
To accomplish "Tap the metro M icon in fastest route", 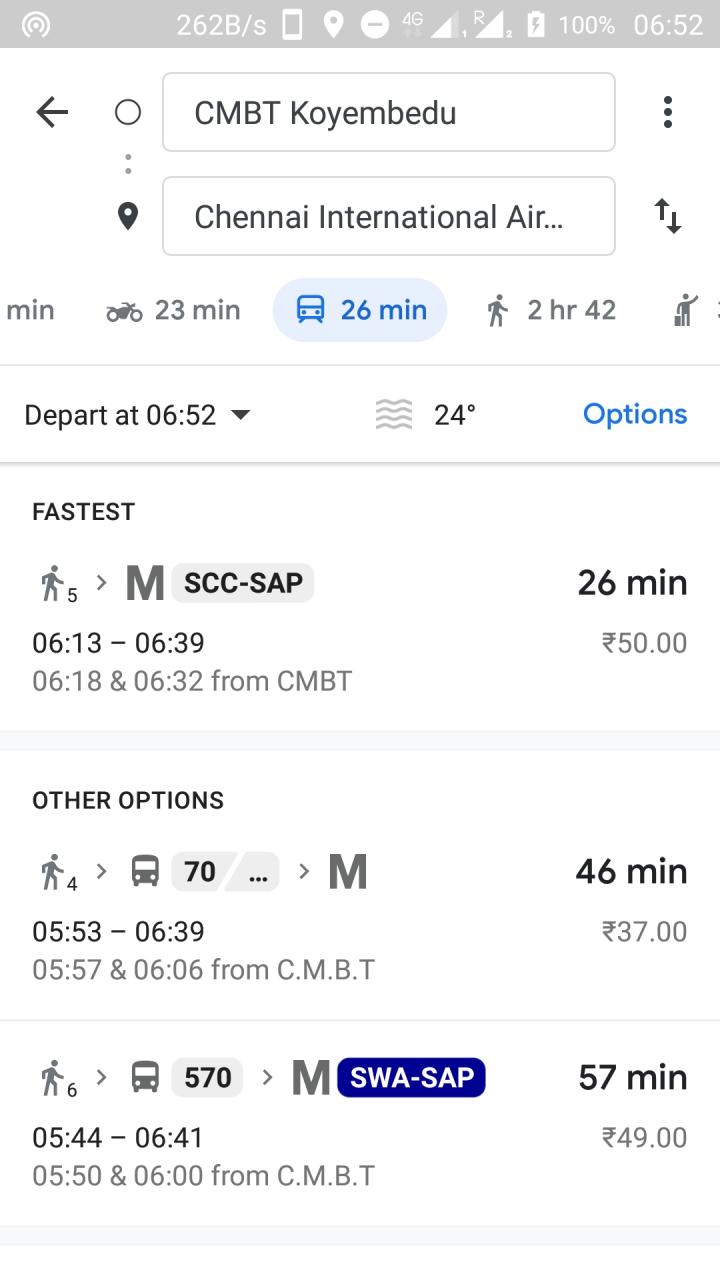I will tap(145, 583).
